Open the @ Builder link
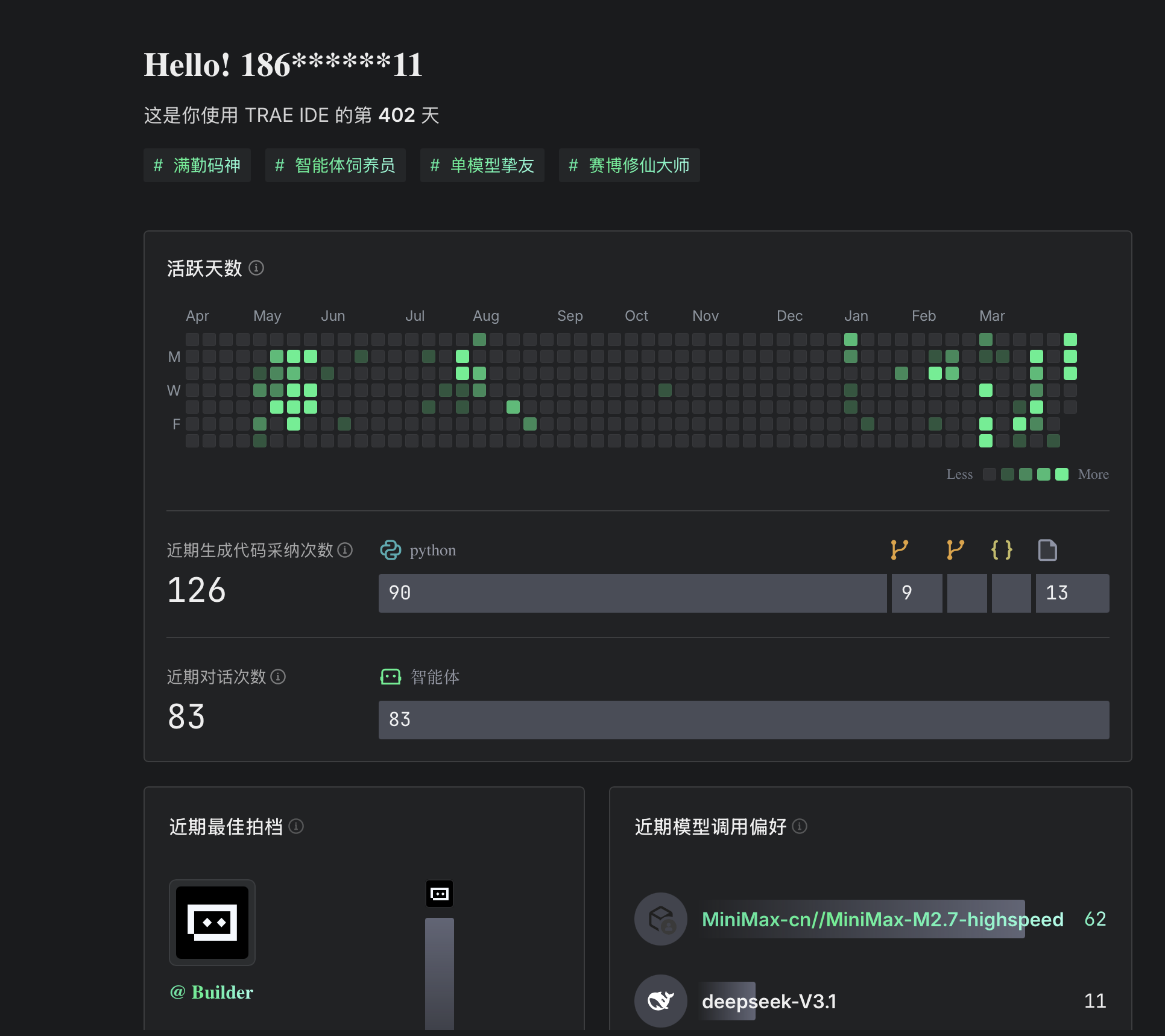This screenshot has height=1036, width=1165. pos(212,992)
